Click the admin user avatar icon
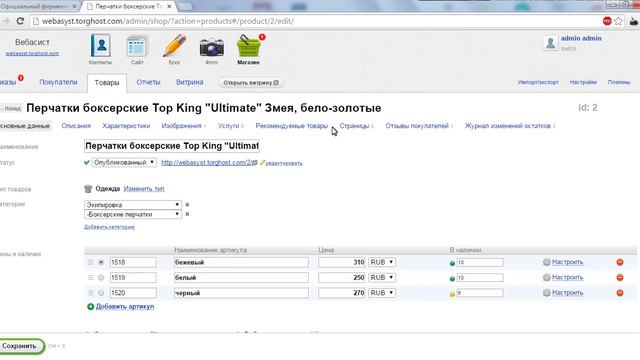 pos(550,43)
